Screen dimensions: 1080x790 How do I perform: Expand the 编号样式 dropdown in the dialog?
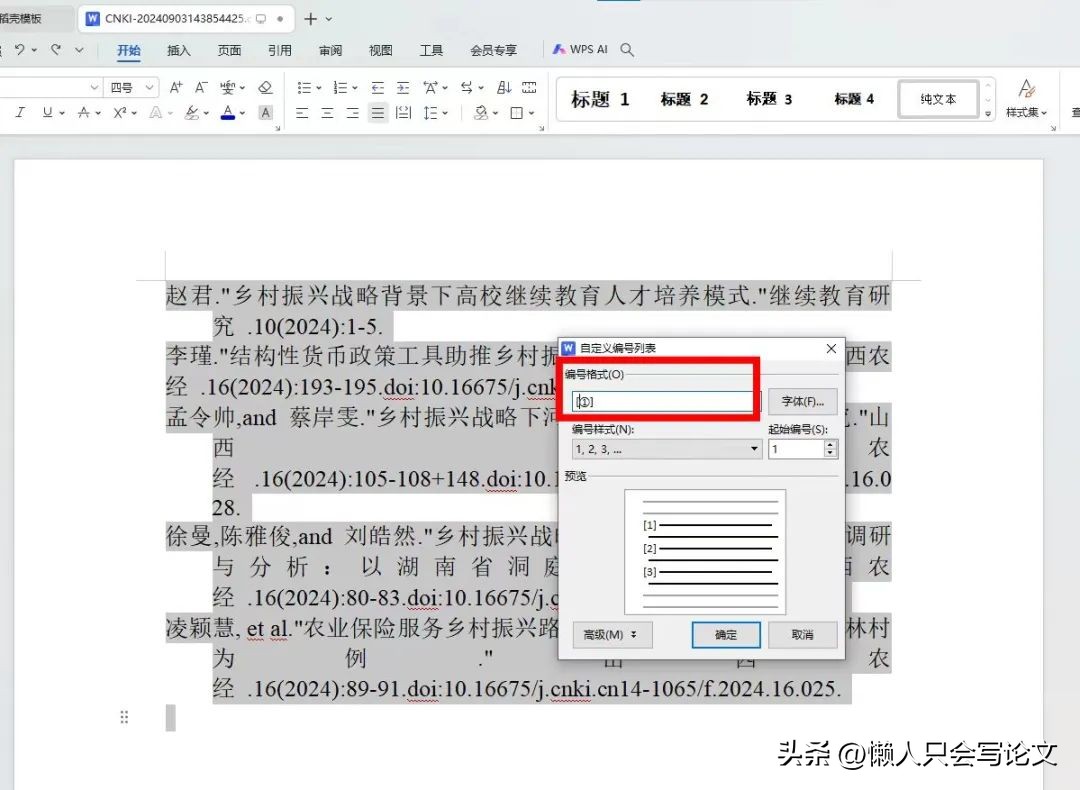click(x=755, y=450)
